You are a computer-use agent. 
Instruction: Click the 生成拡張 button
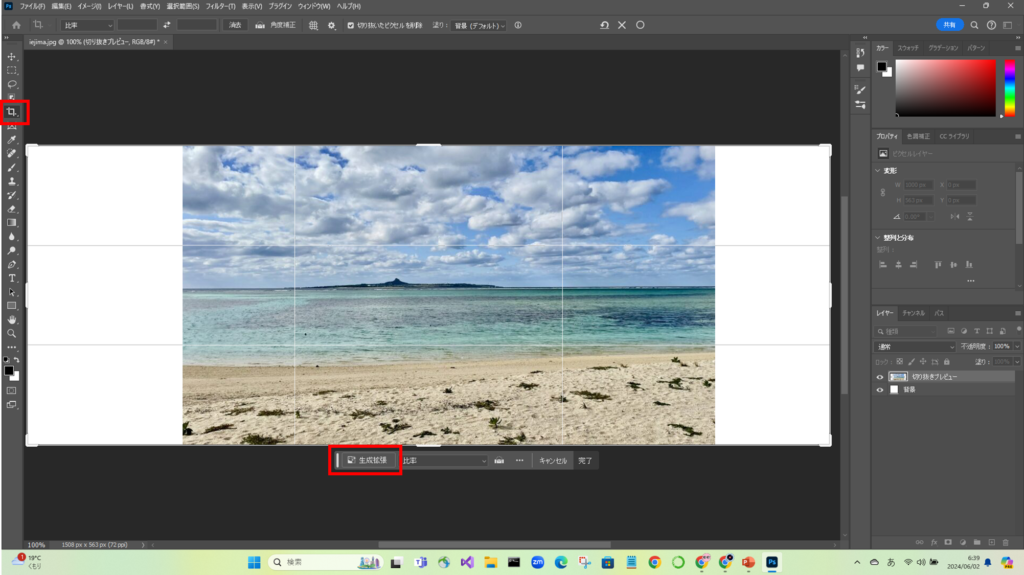point(367,461)
